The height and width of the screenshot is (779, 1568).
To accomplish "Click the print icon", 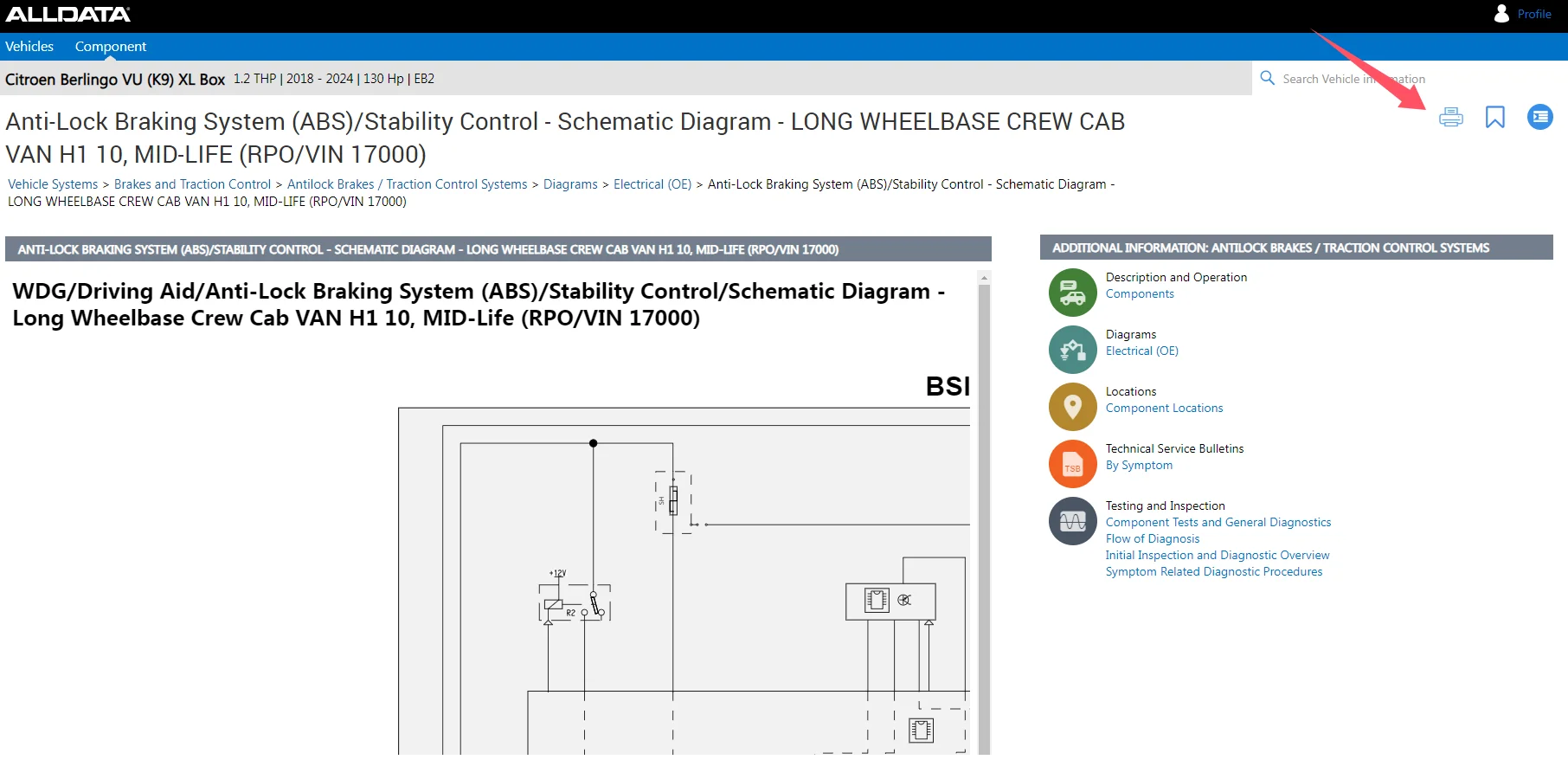I will pyautogui.click(x=1451, y=117).
